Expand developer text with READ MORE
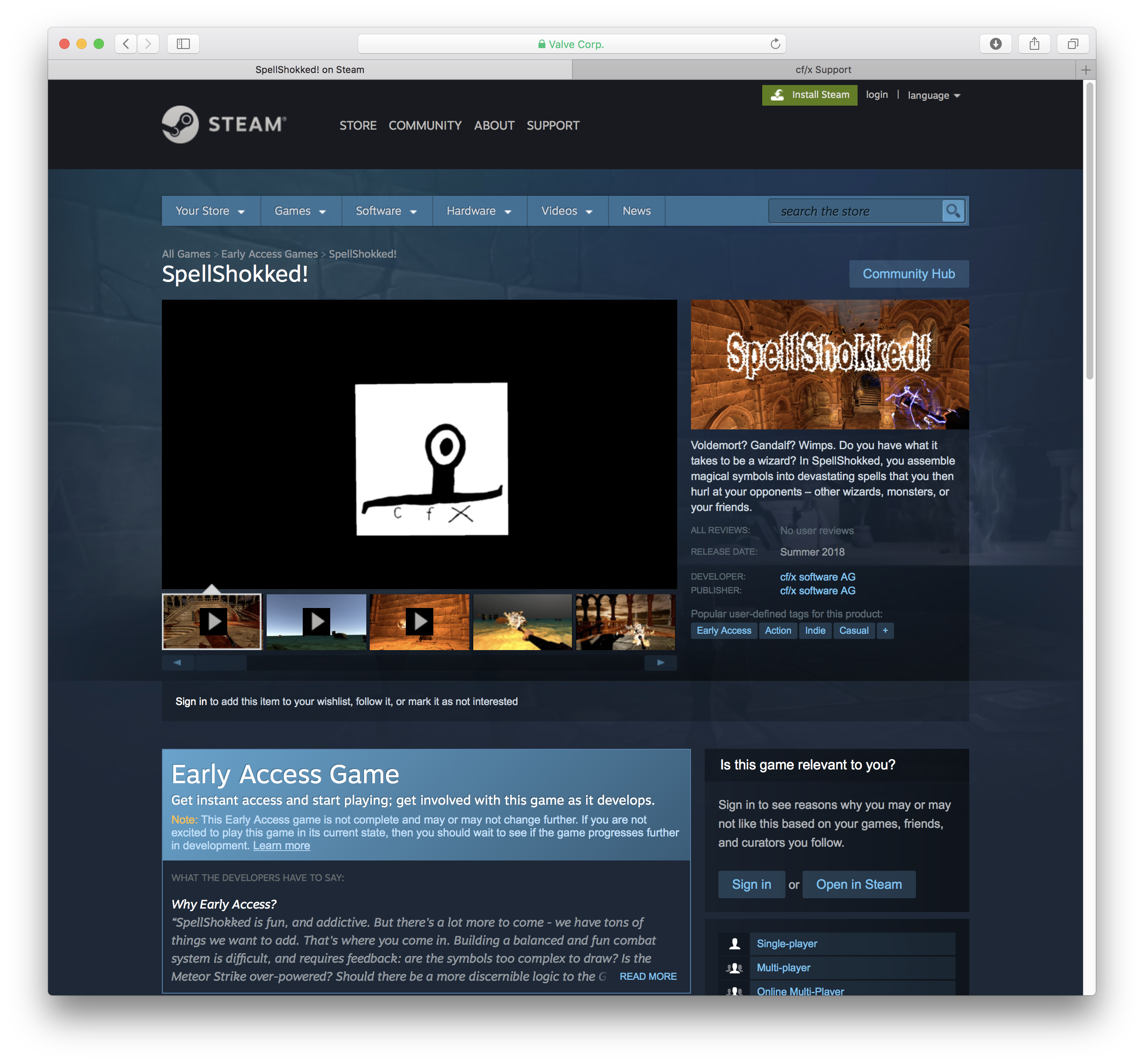 point(648,976)
